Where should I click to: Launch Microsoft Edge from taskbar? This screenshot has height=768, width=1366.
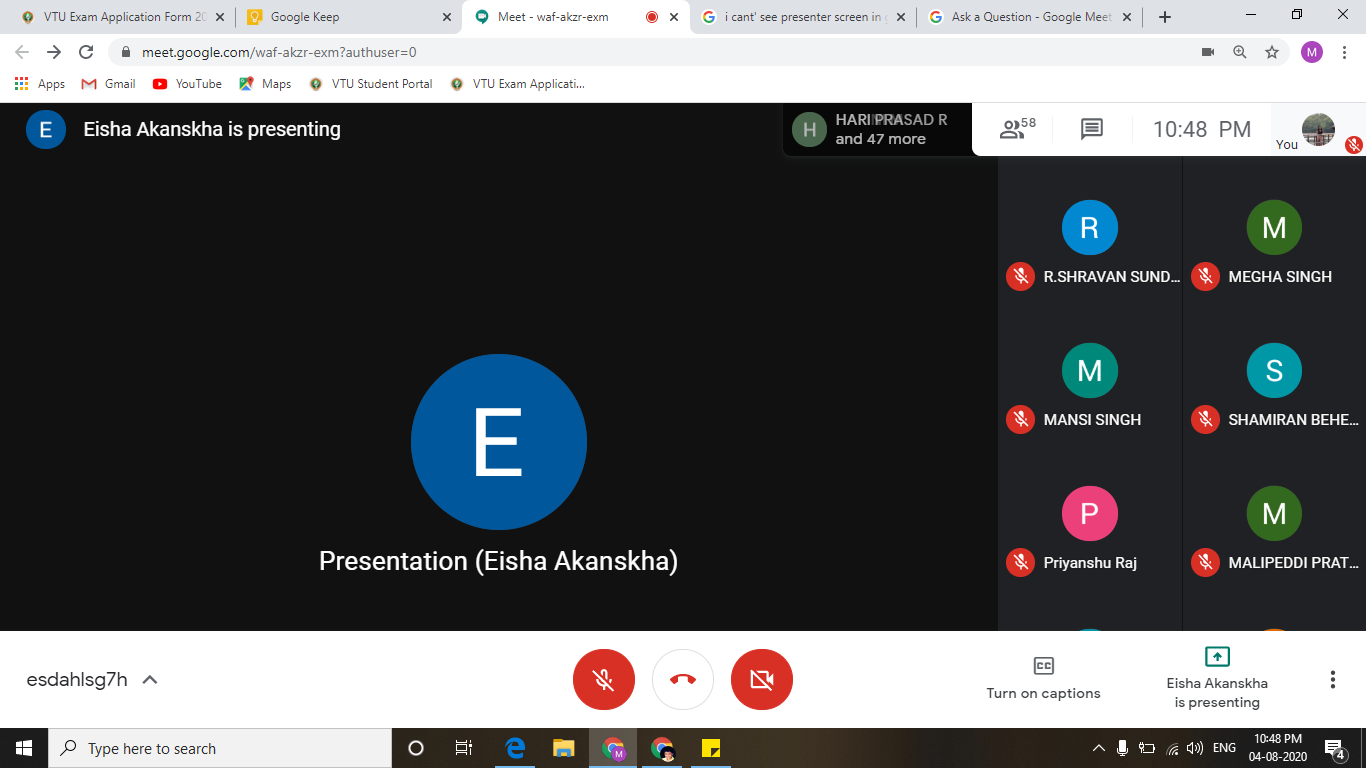click(x=516, y=748)
